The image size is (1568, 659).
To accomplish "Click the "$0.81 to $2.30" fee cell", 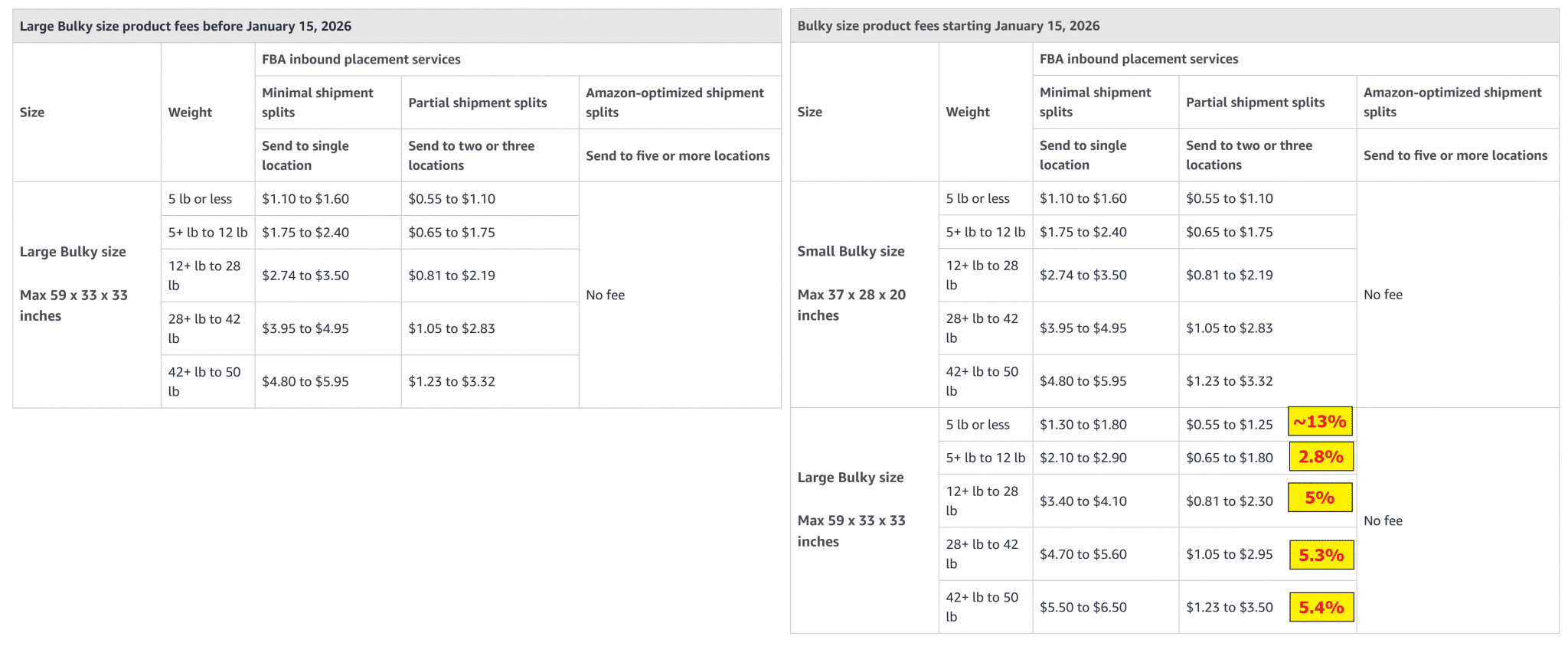I will pos(1229,501).
